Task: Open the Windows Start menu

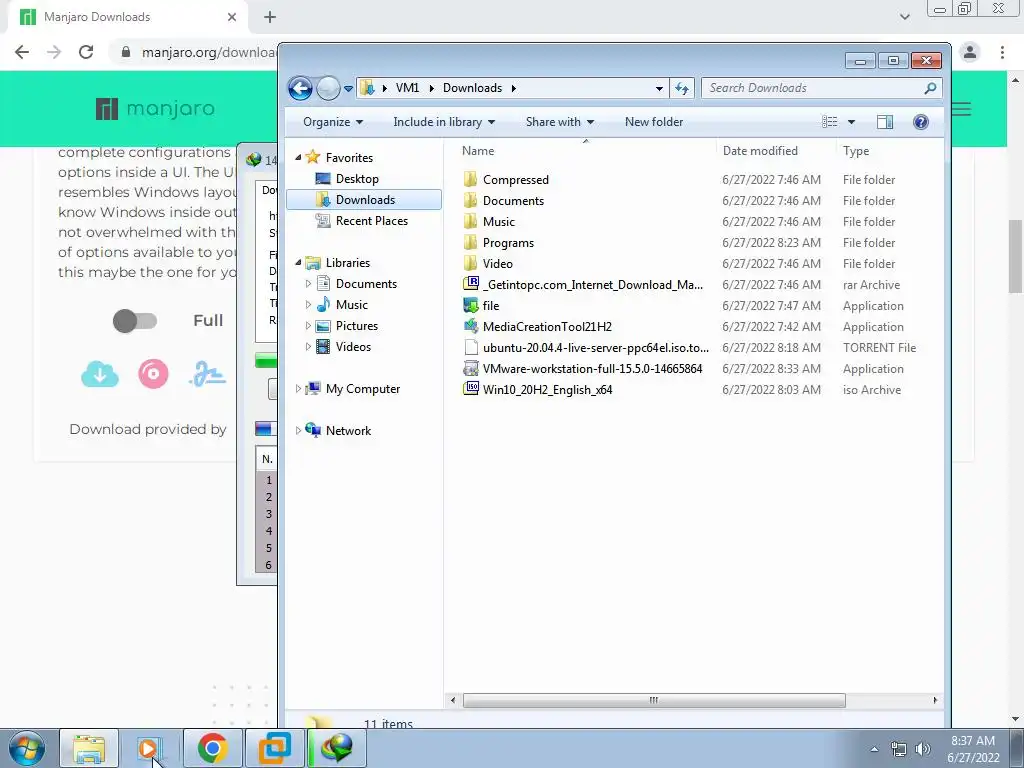Action: 27,748
